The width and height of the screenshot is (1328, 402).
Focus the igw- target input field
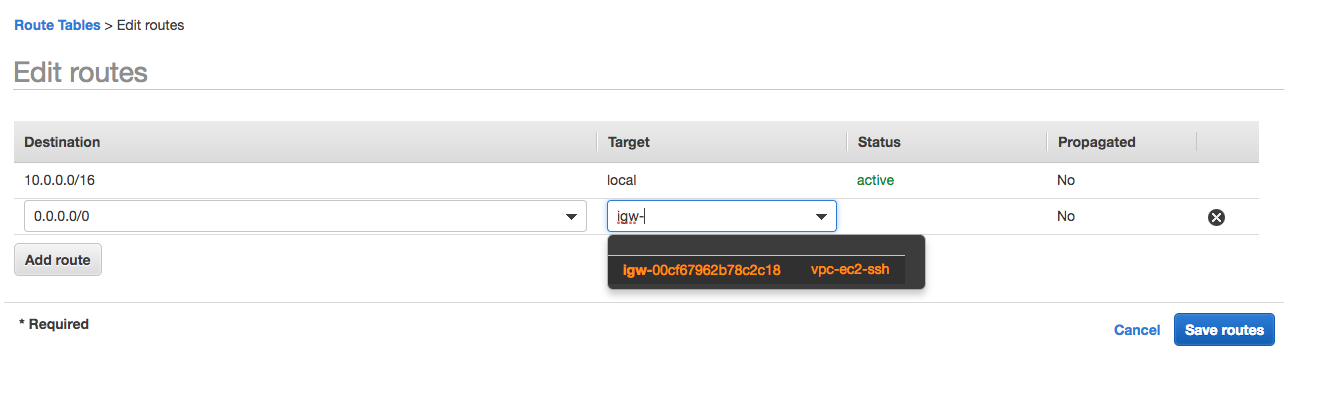pos(722,217)
